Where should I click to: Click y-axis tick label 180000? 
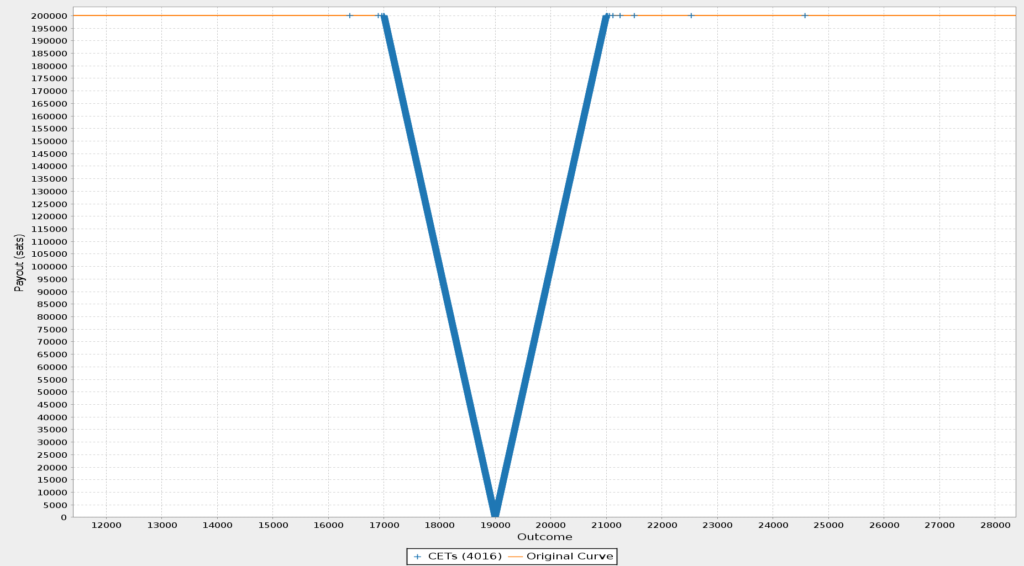tap(51, 66)
